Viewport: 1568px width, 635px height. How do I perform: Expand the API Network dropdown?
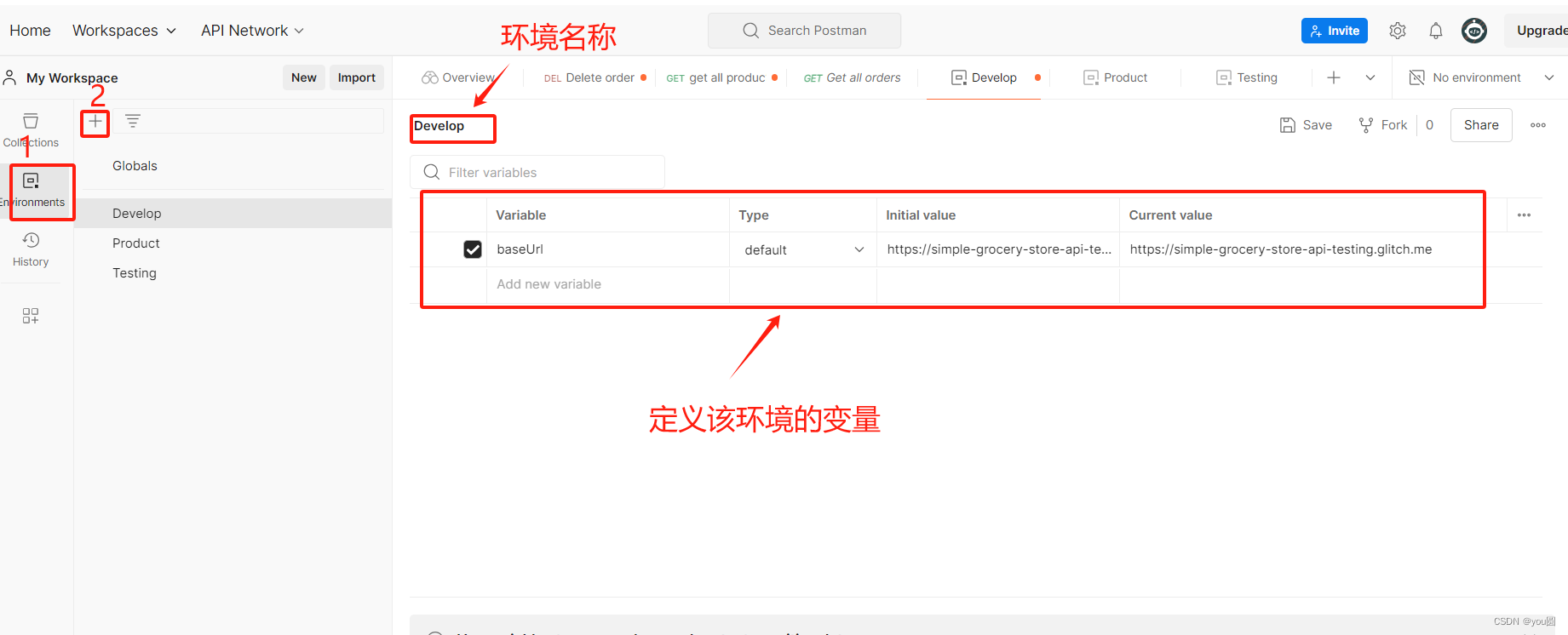[252, 31]
